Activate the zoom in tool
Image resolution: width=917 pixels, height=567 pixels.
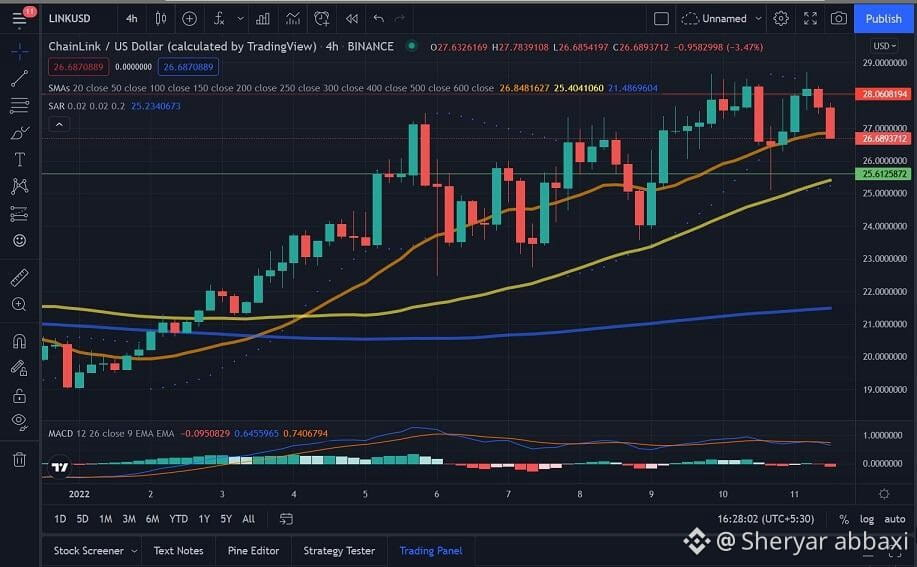pos(19,305)
